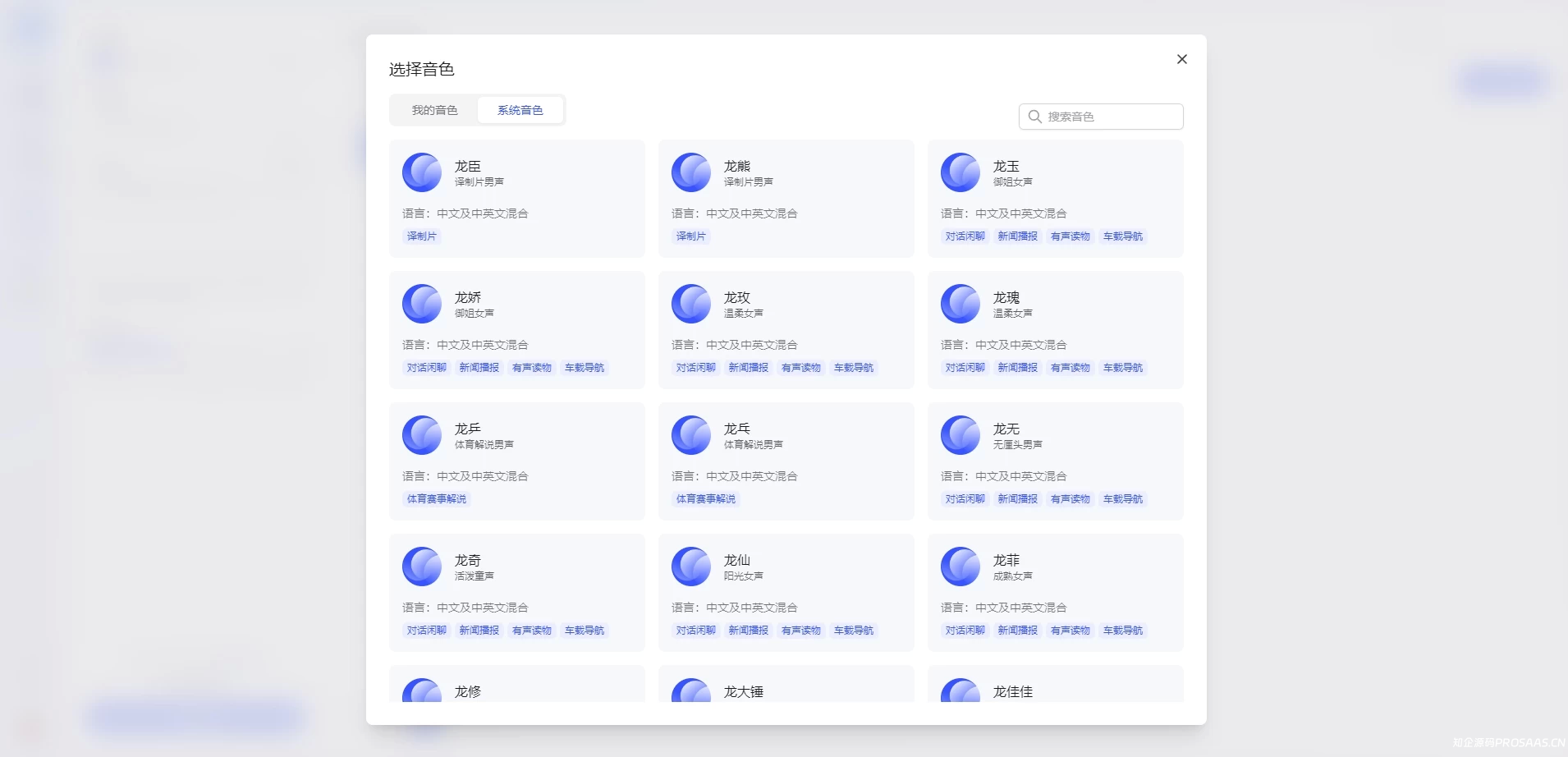Switch to the 我的音色 tab
Viewport: 1568px width, 757px height.
pyautogui.click(x=434, y=109)
